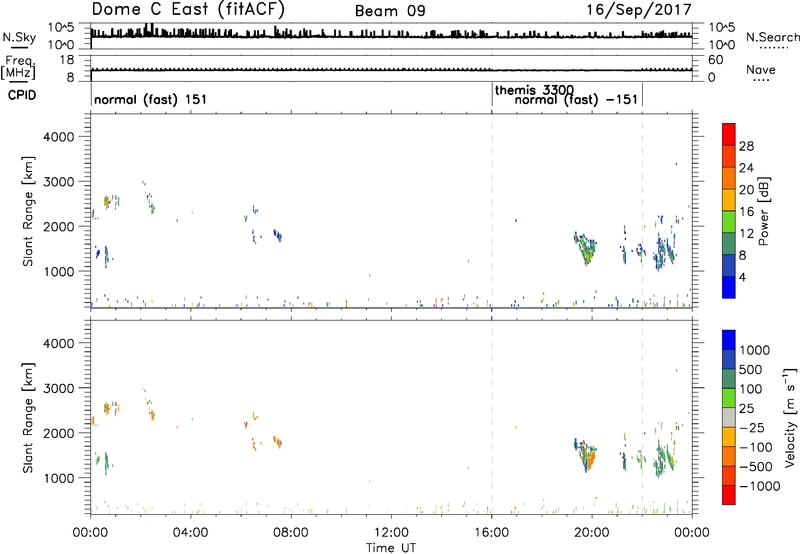Click the "N.Search" legend label

coord(772,37)
